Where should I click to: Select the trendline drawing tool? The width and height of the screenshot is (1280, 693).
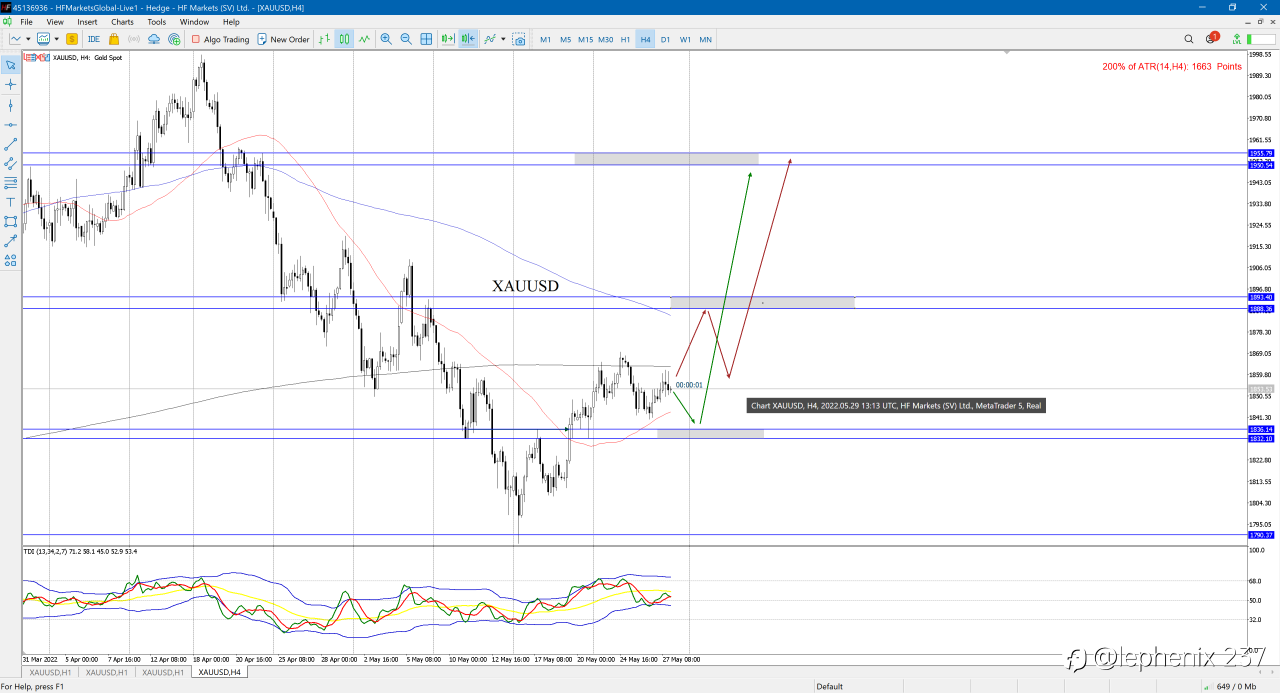tap(10, 144)
